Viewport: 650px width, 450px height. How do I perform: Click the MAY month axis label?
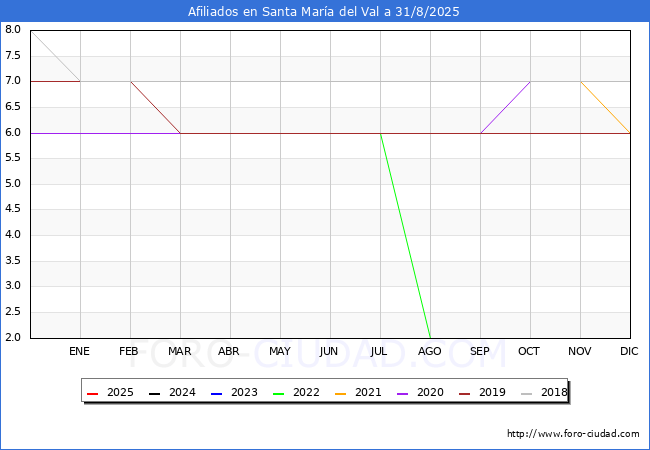click(x=280, y=351)
